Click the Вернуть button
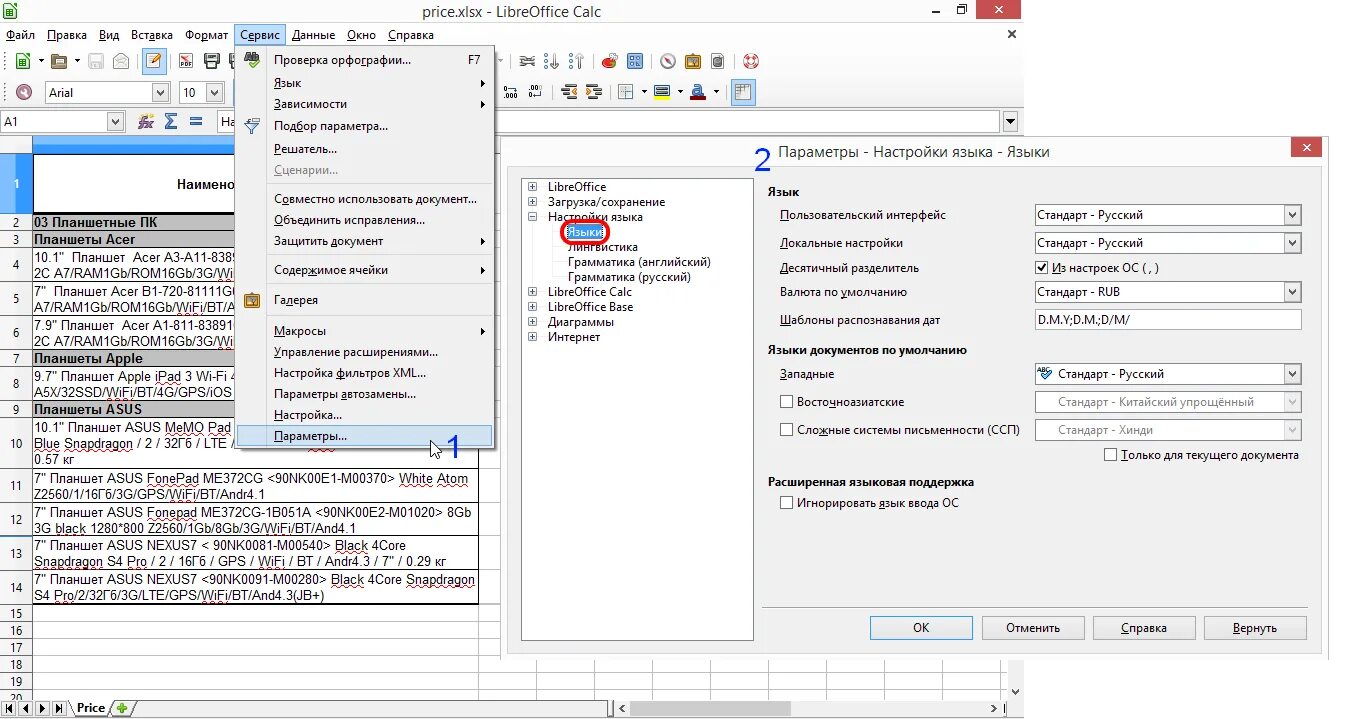 click(x=1255, y=628)
